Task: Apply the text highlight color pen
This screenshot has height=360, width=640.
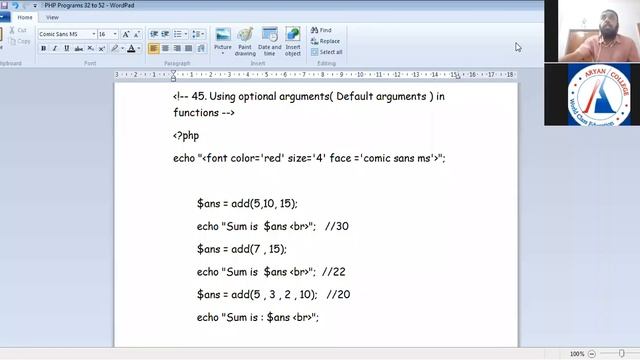Action: (x=115, y=49)
